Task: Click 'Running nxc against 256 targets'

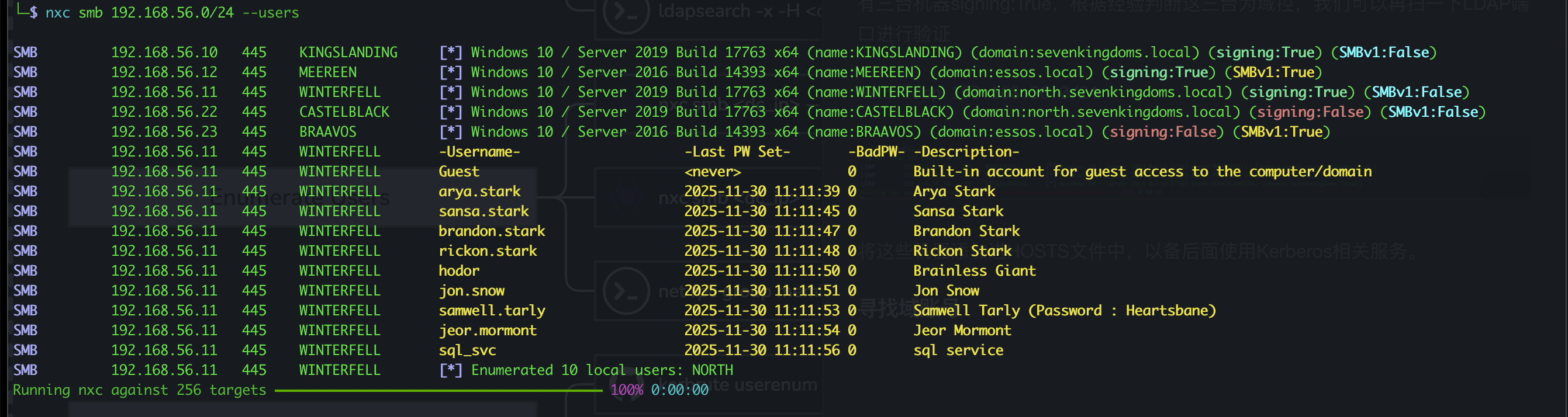Action: point(139,390)
